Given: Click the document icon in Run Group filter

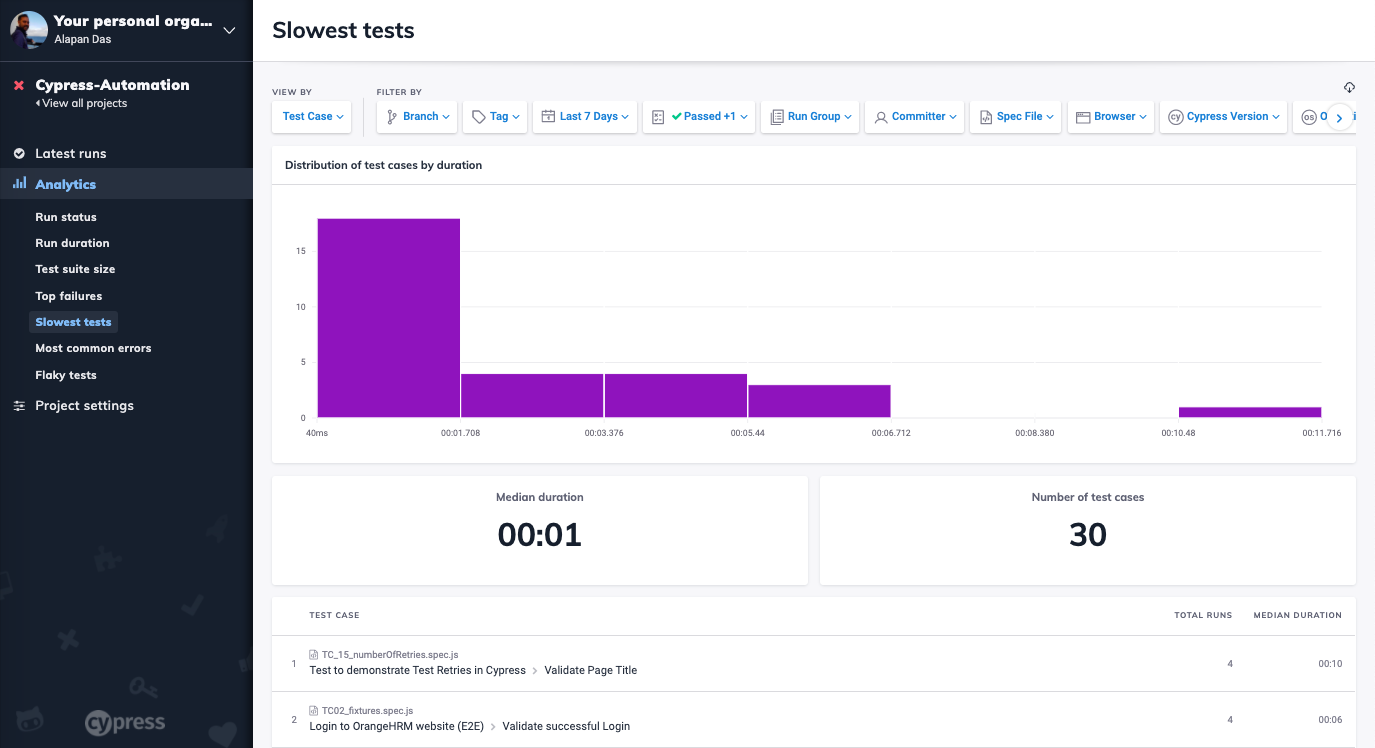Looking at the screenshot, I should click(777, 117).
